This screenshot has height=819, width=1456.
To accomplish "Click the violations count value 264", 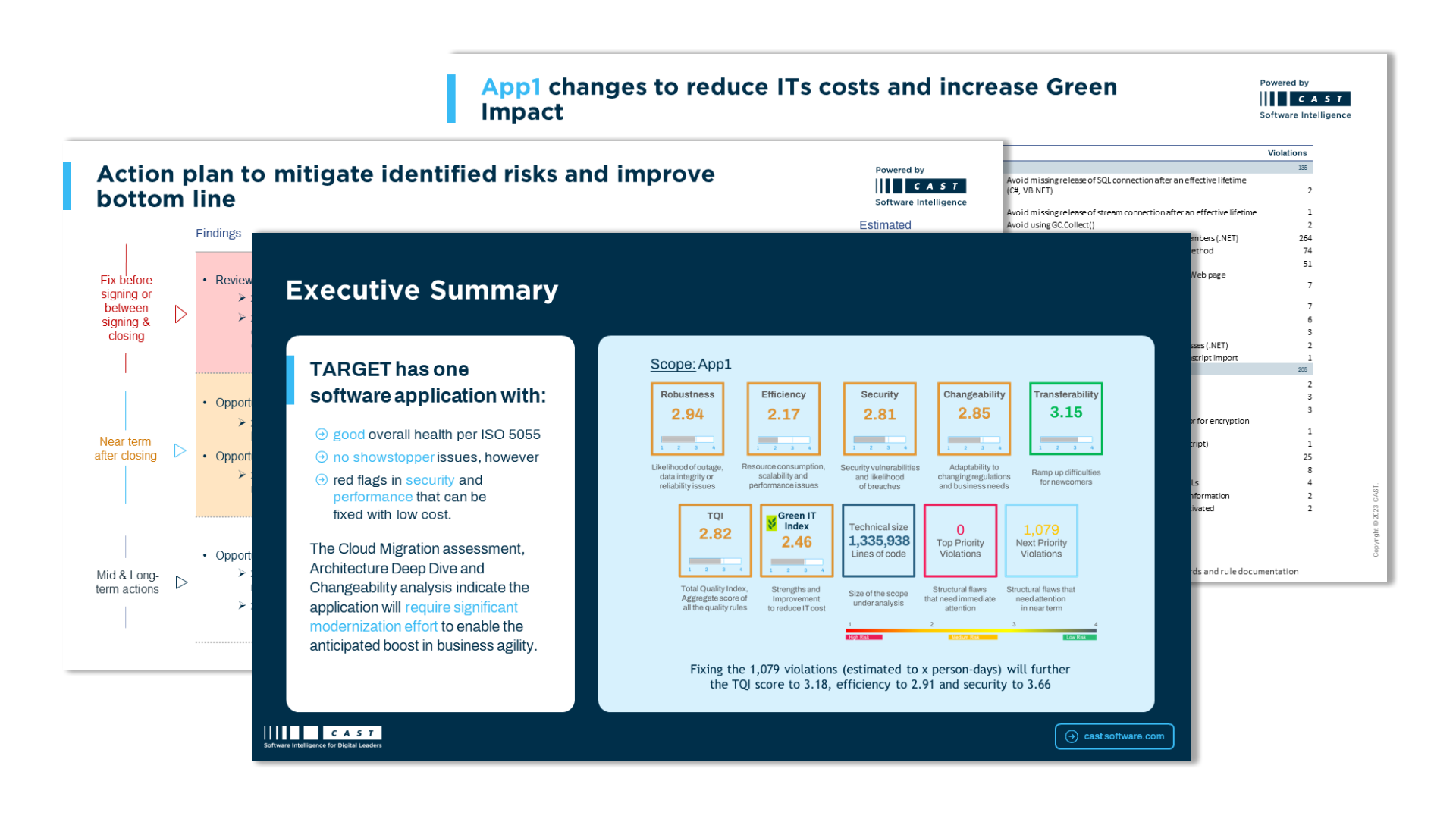I will pyautogui.click(x=1305, y=238).
